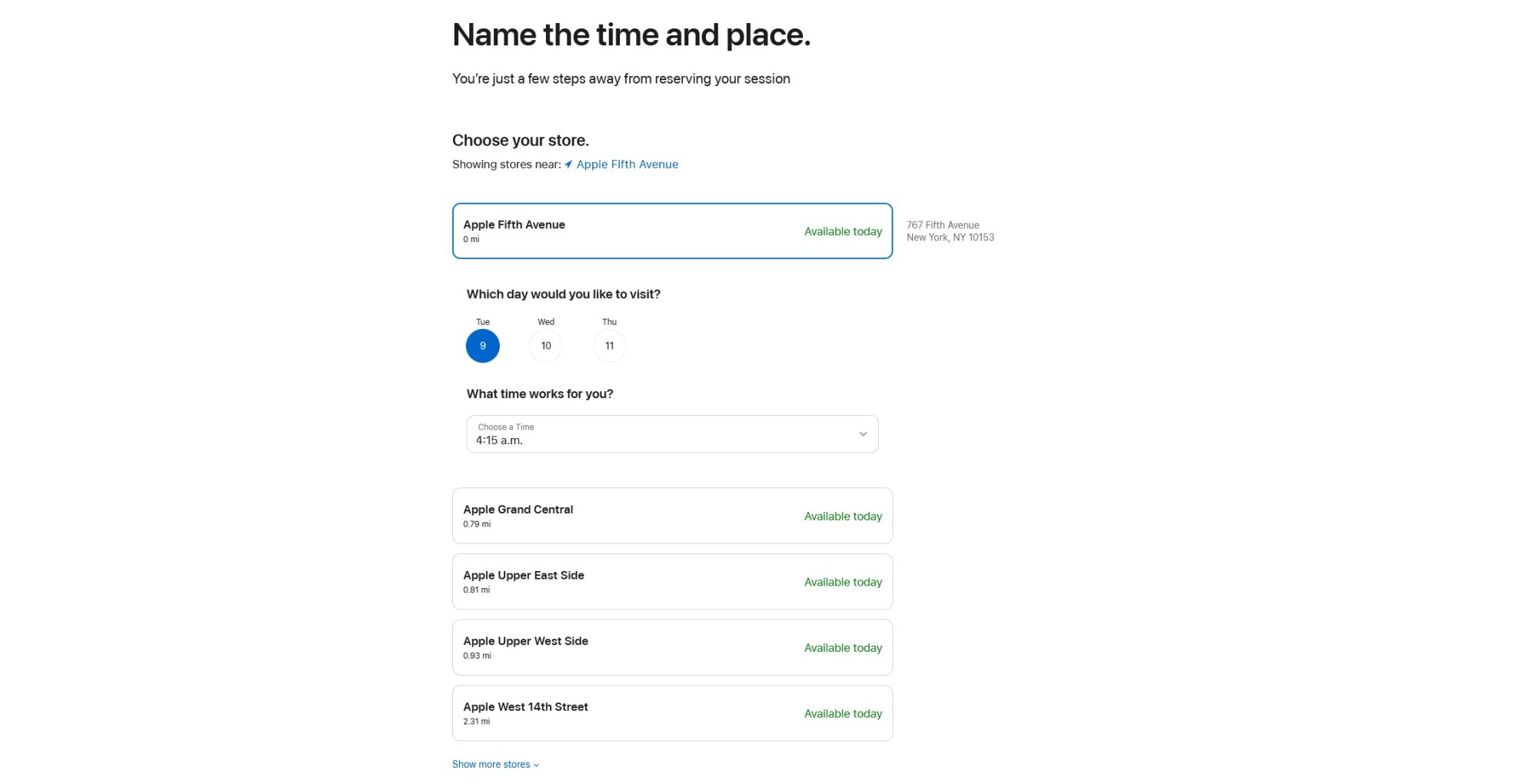The height and width of the screenshot is (784, 1538).
Task: Select Wednesday the 10th
Action: (546, 346)
